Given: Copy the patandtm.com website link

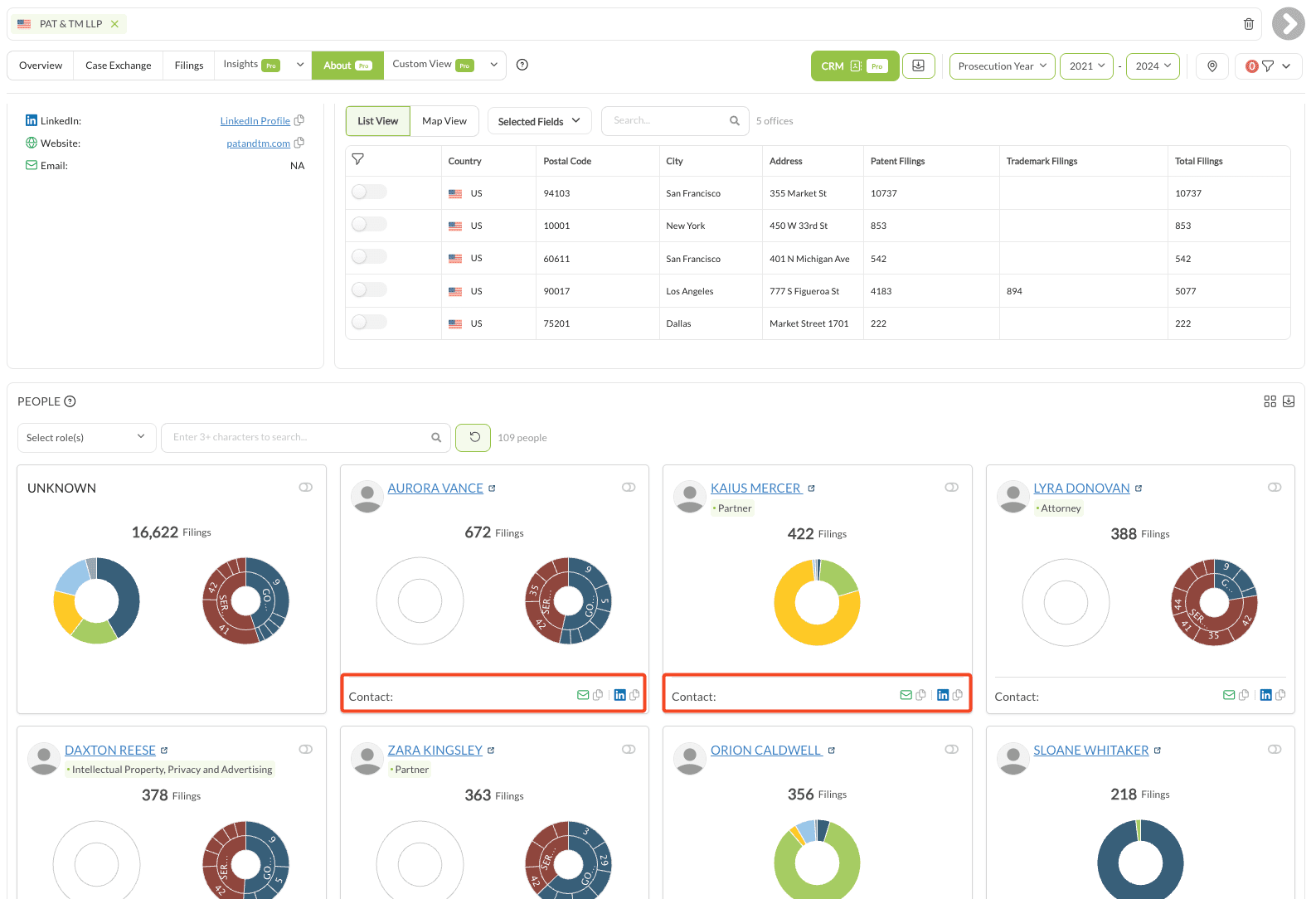Looking at the screenshot, I should [x=299, y=143].
